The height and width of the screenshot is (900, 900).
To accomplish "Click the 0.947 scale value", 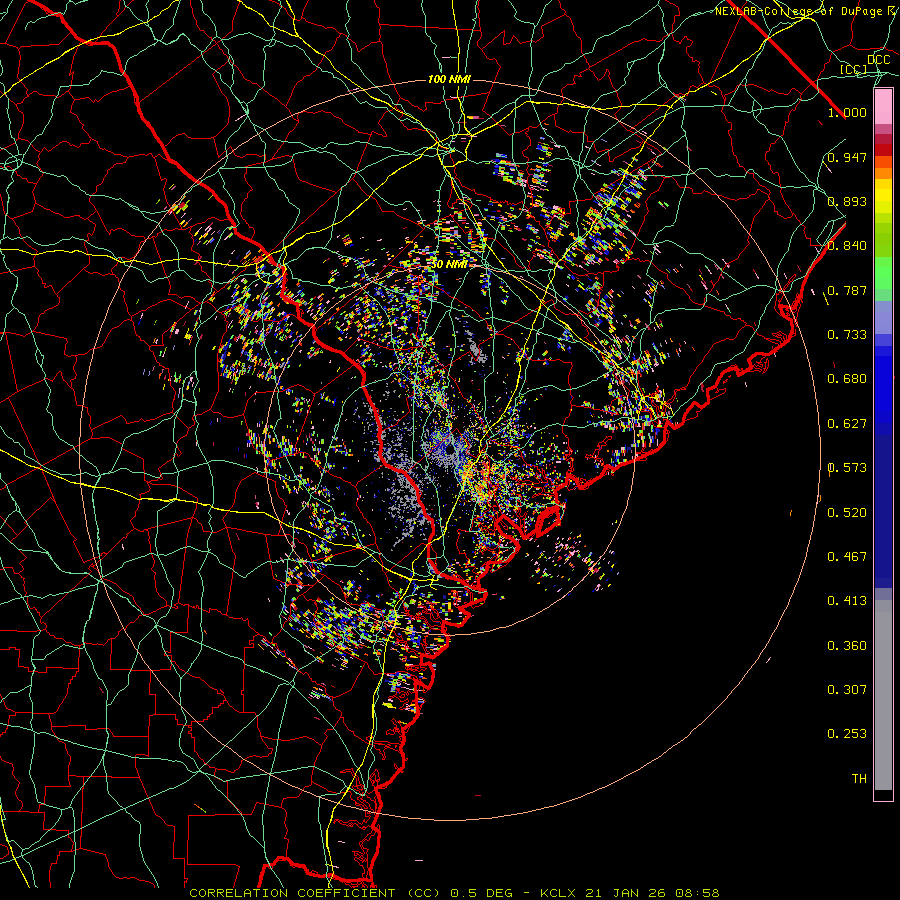I will [847, 157].
